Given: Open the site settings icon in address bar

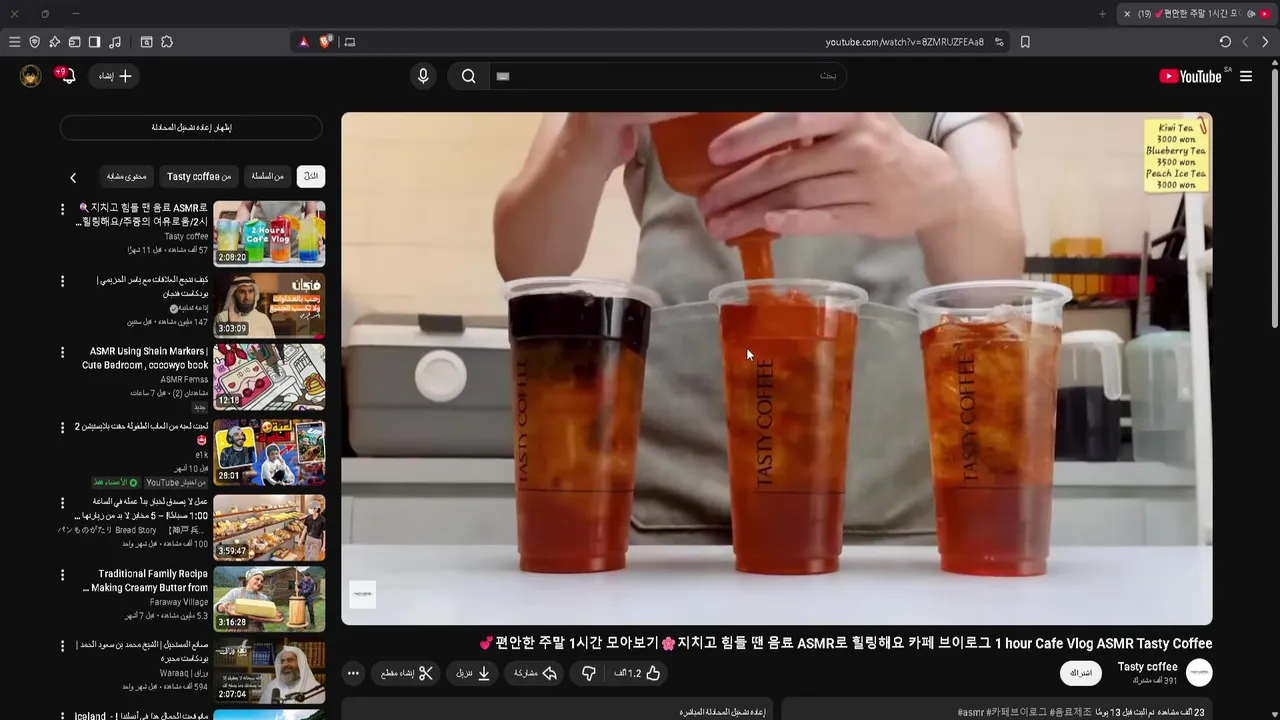Looking at the screenshot, I should tap(998, 42).
